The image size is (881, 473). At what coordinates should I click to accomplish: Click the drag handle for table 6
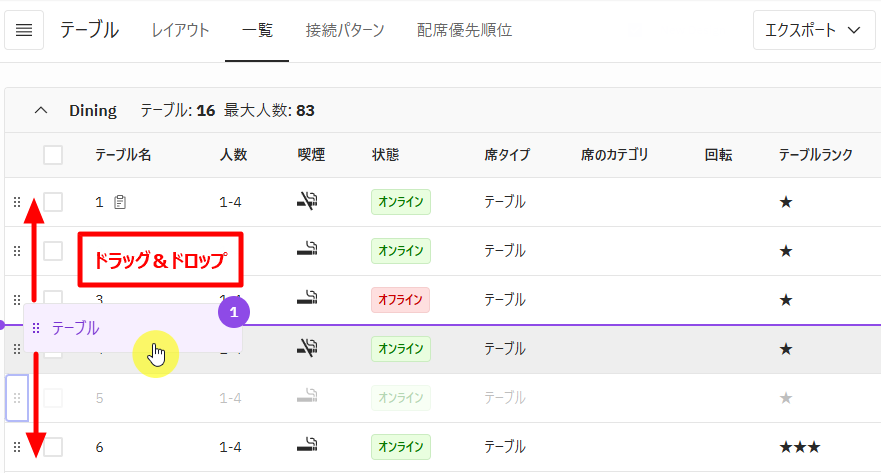(x=17, y=447)
